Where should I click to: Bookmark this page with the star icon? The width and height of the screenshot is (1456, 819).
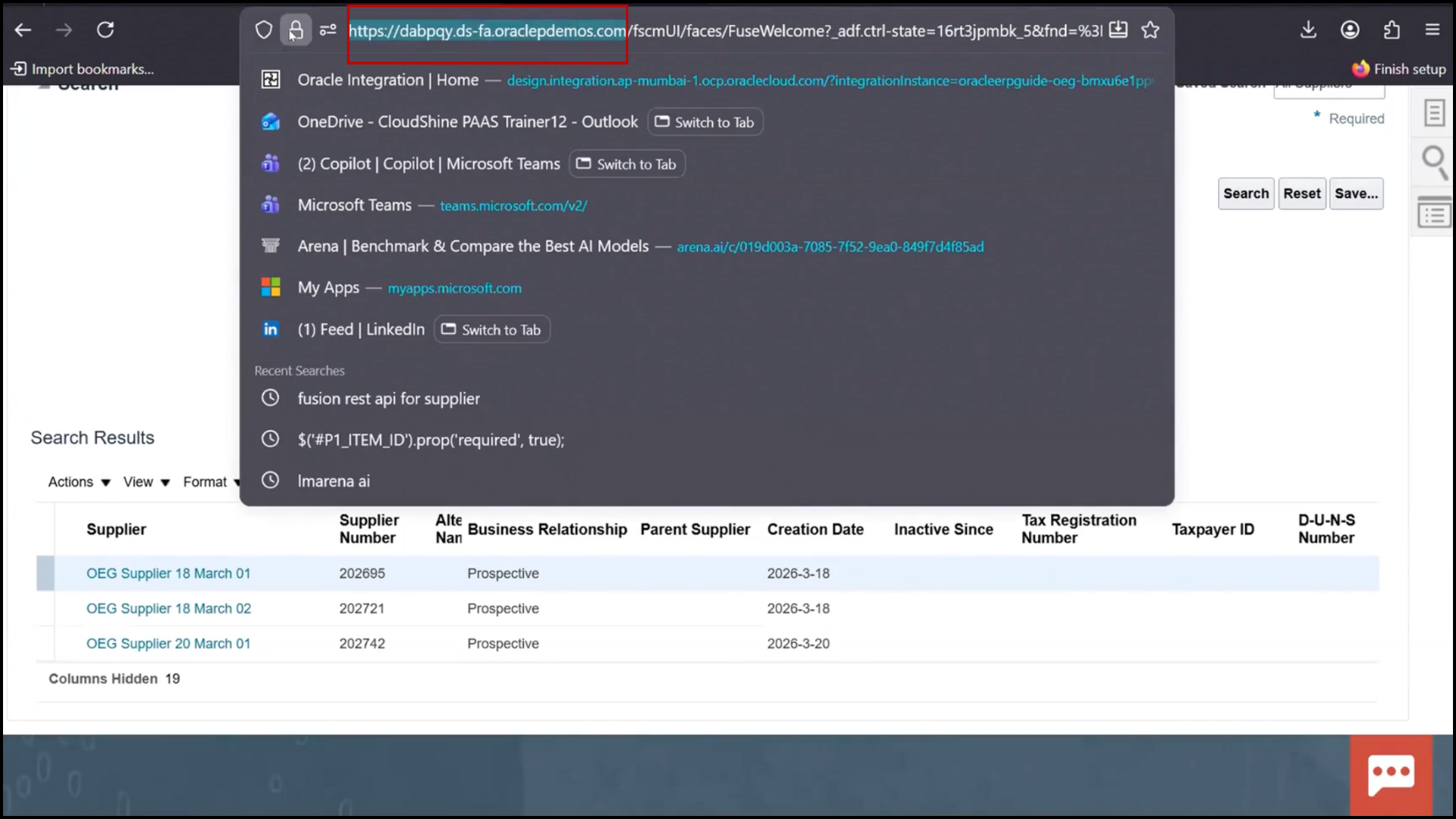(1150, 30)
